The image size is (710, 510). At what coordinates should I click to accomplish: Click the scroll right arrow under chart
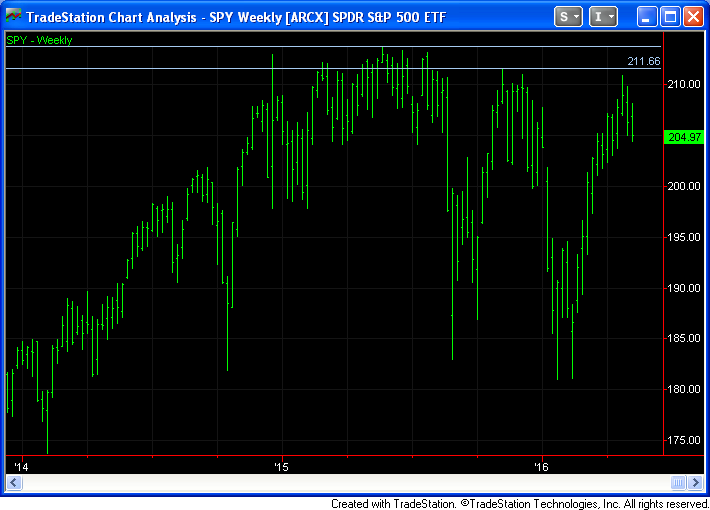pyautogui.click(x=696, y=482)
